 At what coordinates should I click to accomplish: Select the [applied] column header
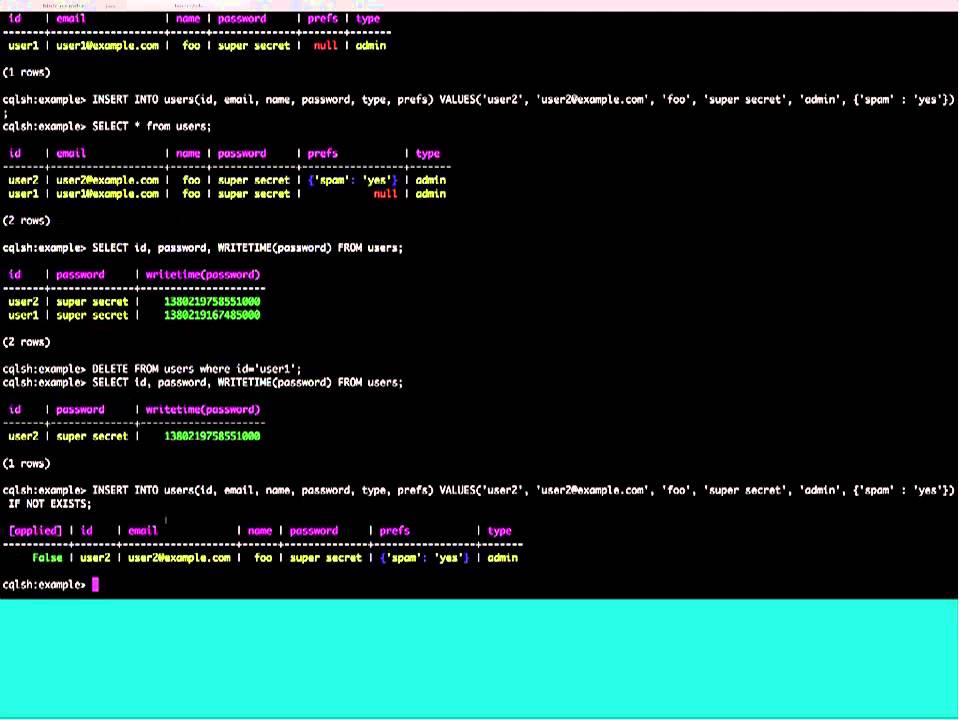(36, 531)
